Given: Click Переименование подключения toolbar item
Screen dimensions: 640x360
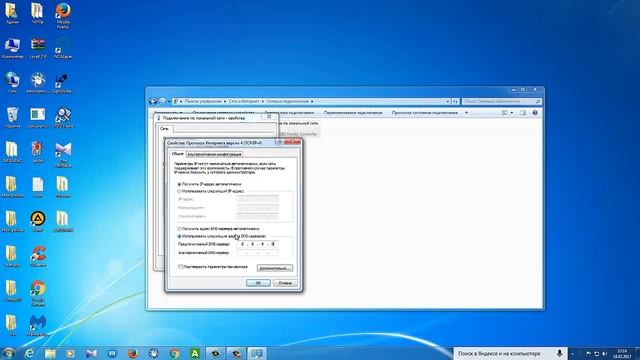Looking at the screenshot, I should click(x=353, y=113).
